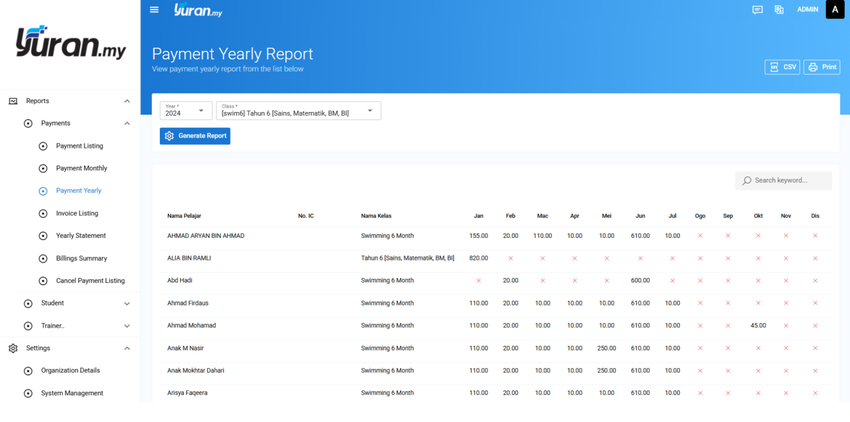Screen dimensions: 850x422
Task: Export the report as CSV
Action: [x=782, y=67]
